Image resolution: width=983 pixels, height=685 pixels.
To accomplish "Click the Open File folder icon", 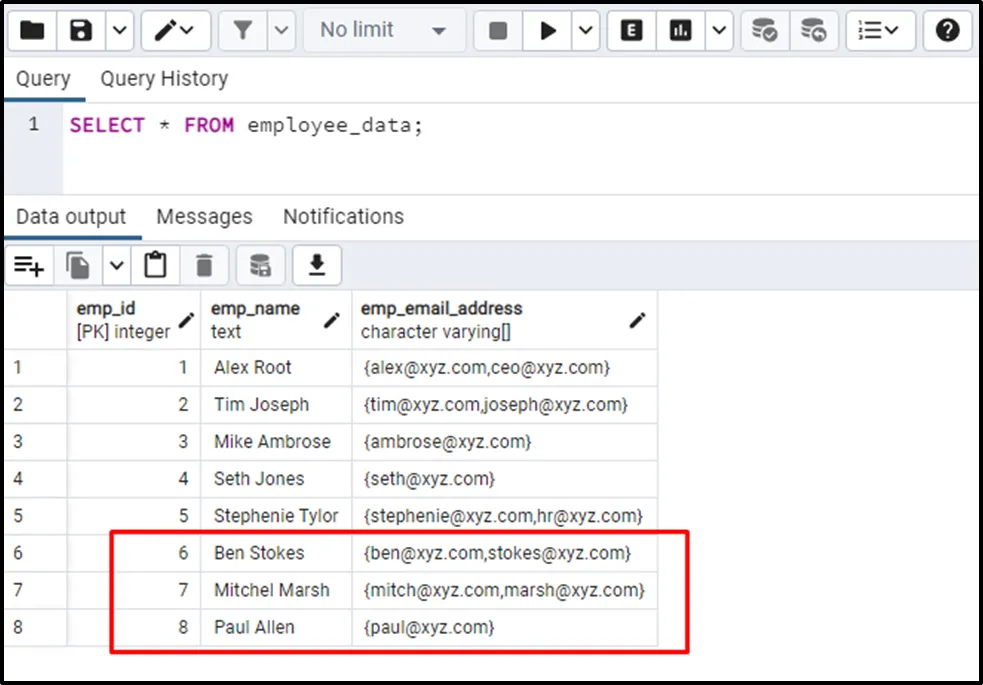I will point(31,31).
